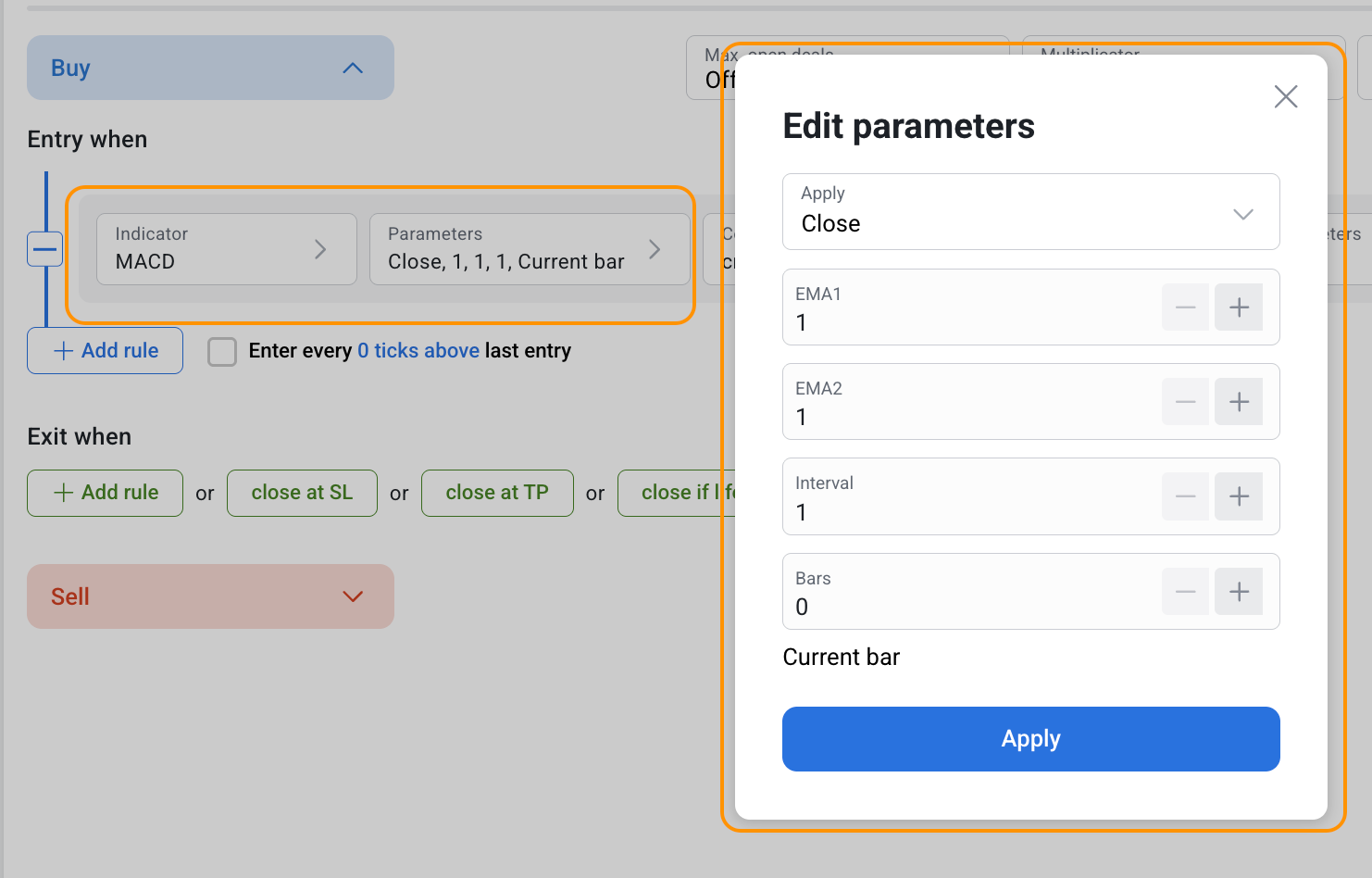
Task: Open the MACD Indicator selector
Action: pyautogui.click(x=226, y=249)
